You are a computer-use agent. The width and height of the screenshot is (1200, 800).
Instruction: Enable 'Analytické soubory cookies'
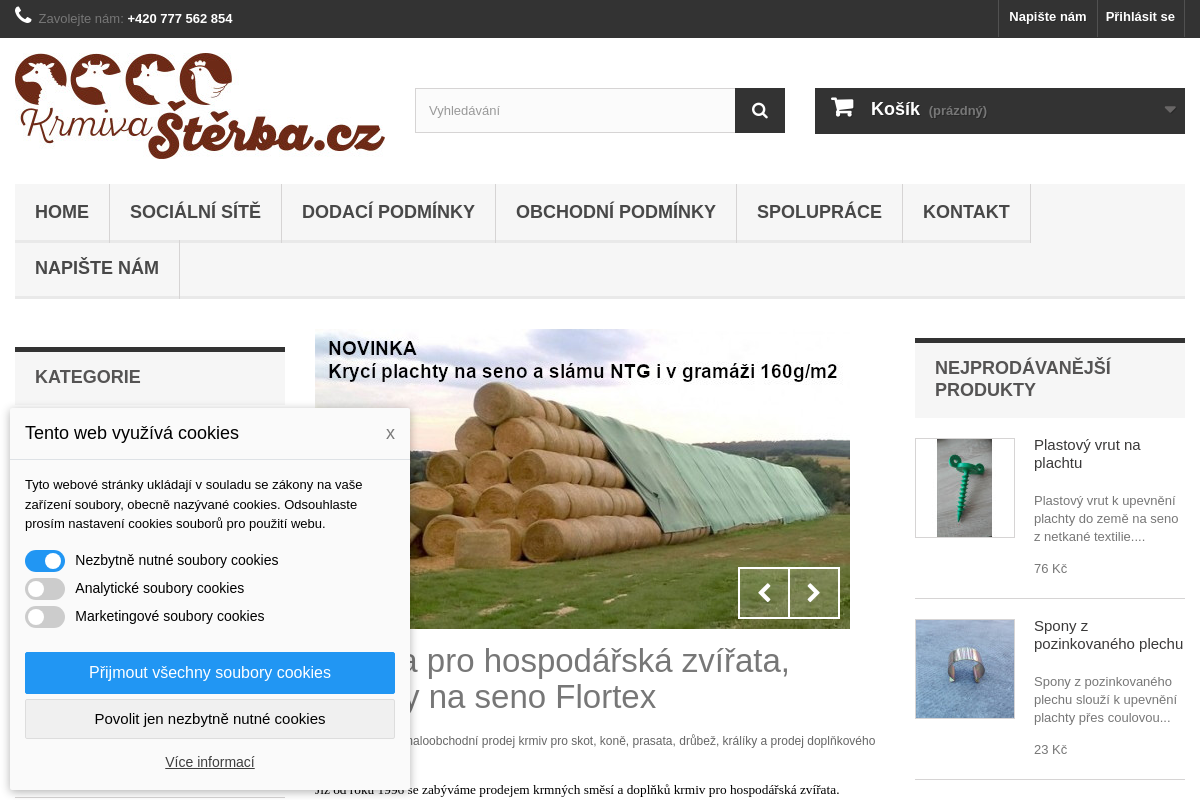pyautogui.click(x=44, y=588)
